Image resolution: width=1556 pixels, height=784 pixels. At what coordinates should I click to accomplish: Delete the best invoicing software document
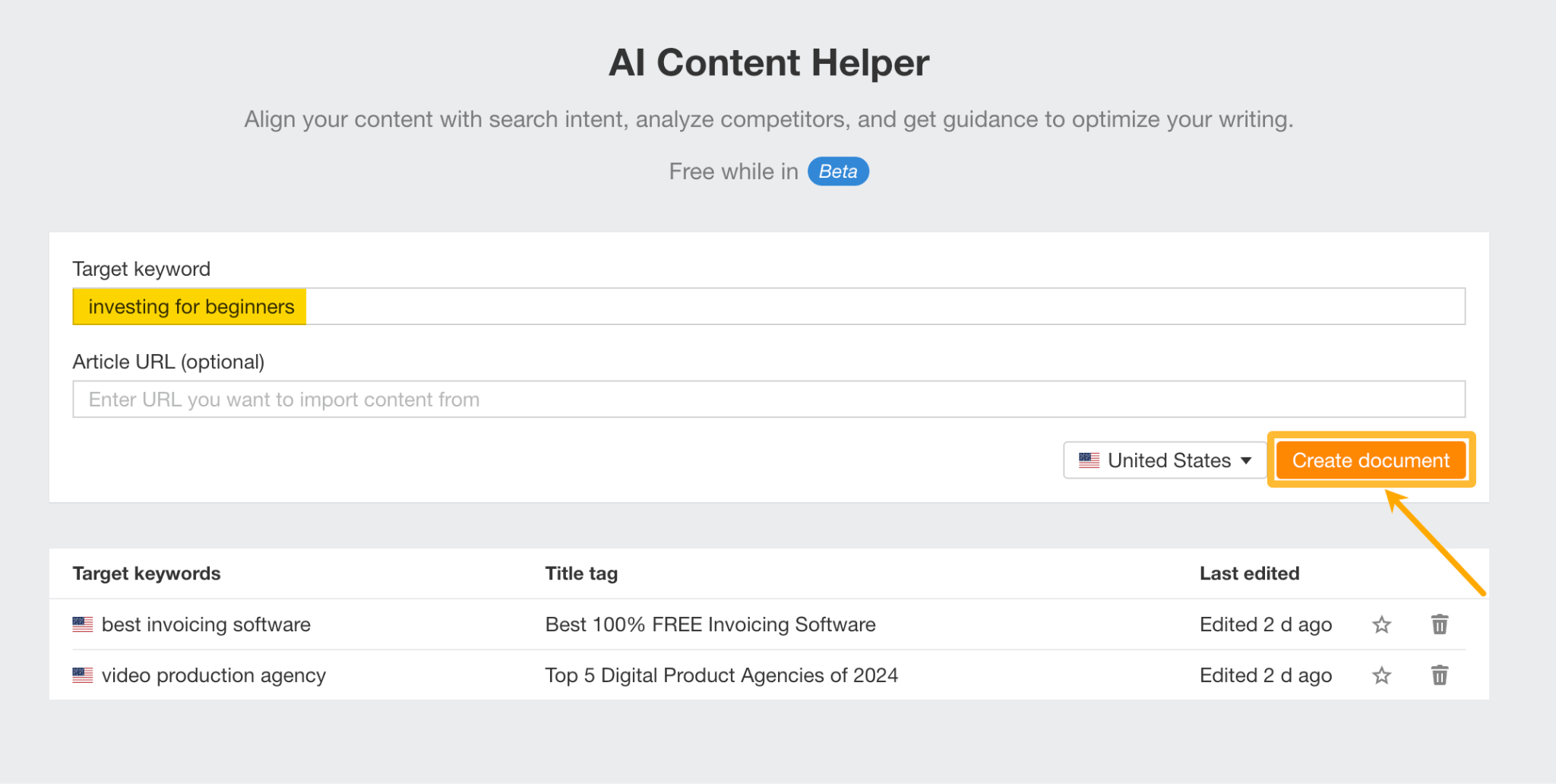[x=1440, y=624]
